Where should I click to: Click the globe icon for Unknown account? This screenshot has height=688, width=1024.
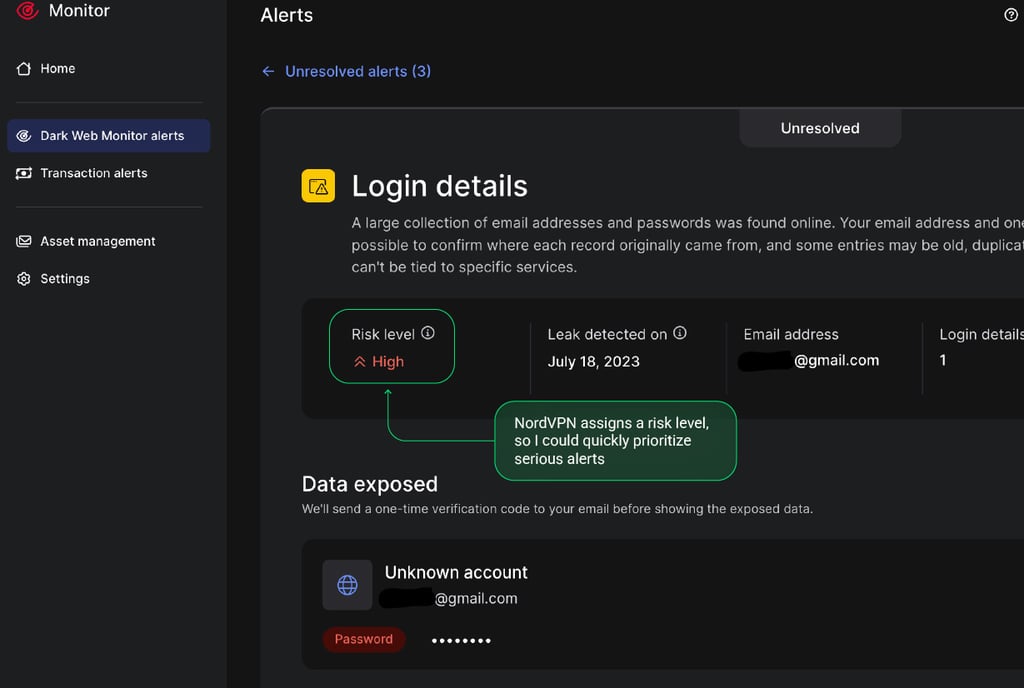347,585
